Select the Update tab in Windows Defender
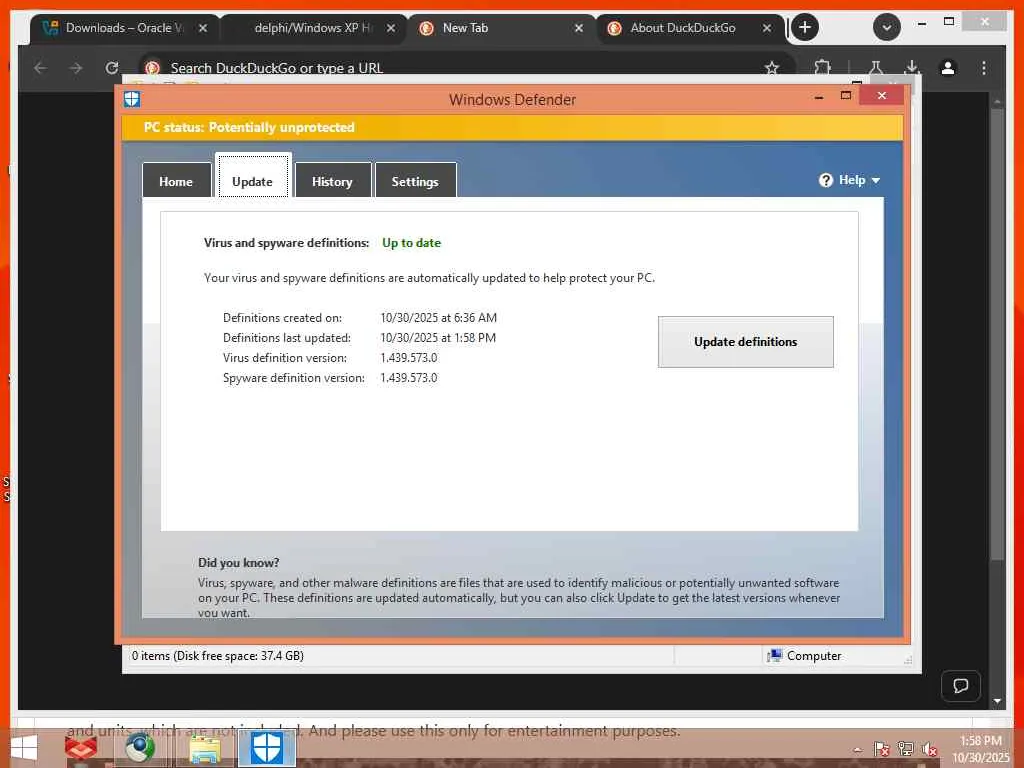 pos(252,181)
